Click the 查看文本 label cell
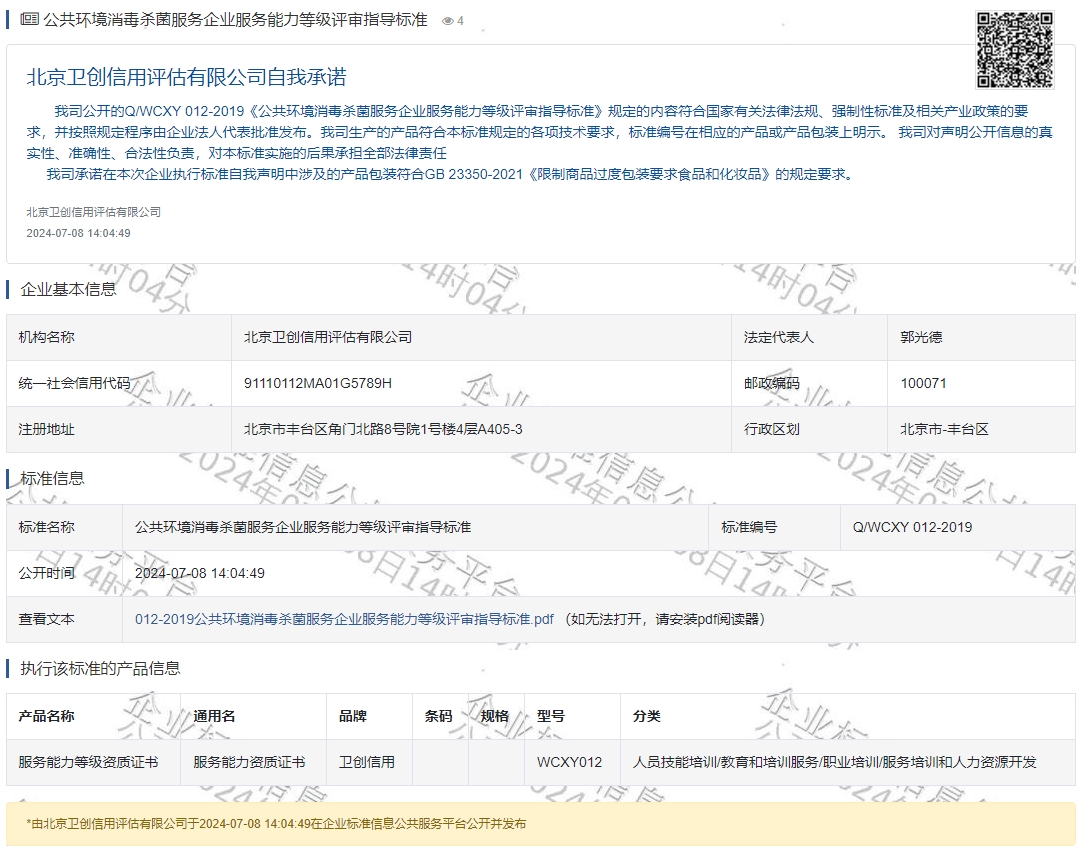Screen dimensions: 1083x854 tap(64, 619)
